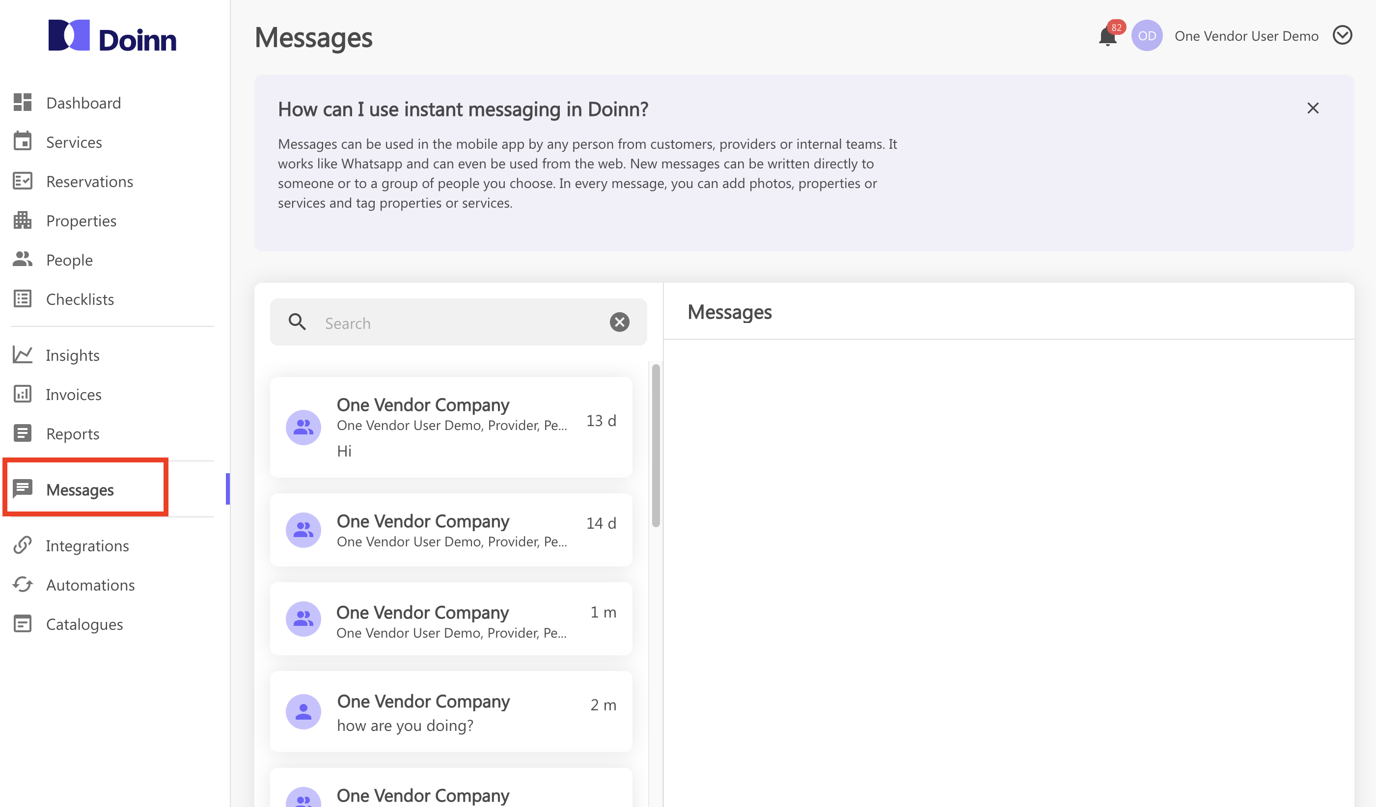Navigate to Checklists in sidebar
Image resolution: width=1376 pixels, height=807 pixels.
(79, 299)
